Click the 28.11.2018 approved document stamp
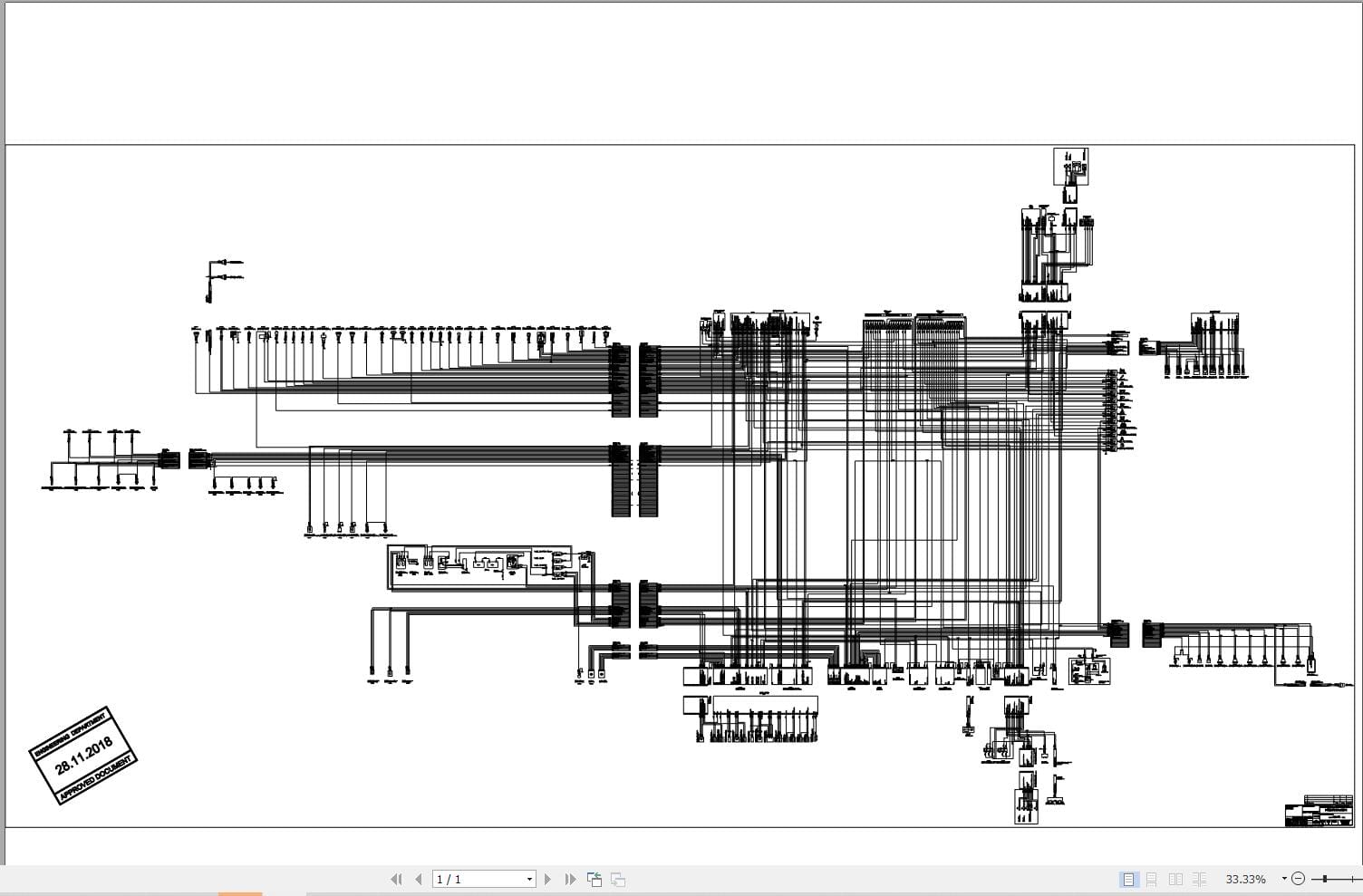This screenshot has width=1363, height=896. 82,756
